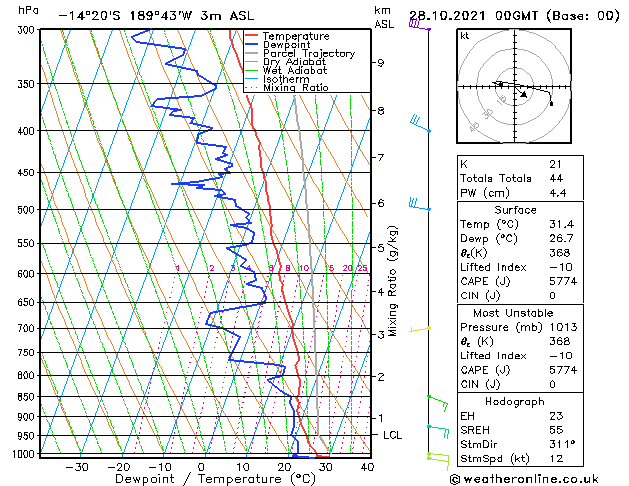Click the K index value 21

[556, 164]
